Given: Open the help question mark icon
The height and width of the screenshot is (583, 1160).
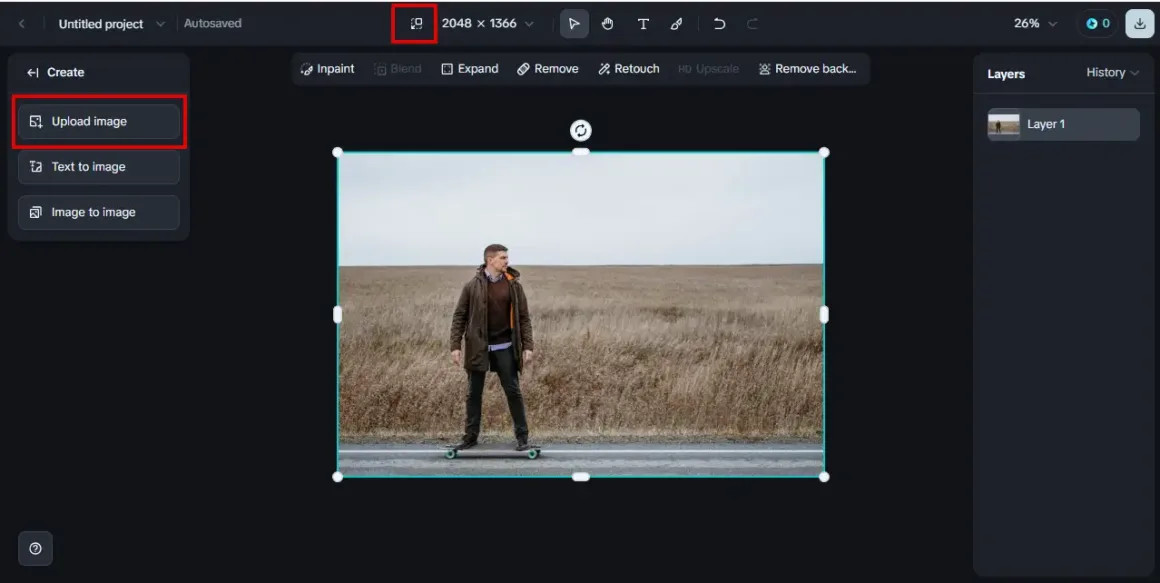Looking at the screenshot, I should [35, 548].
